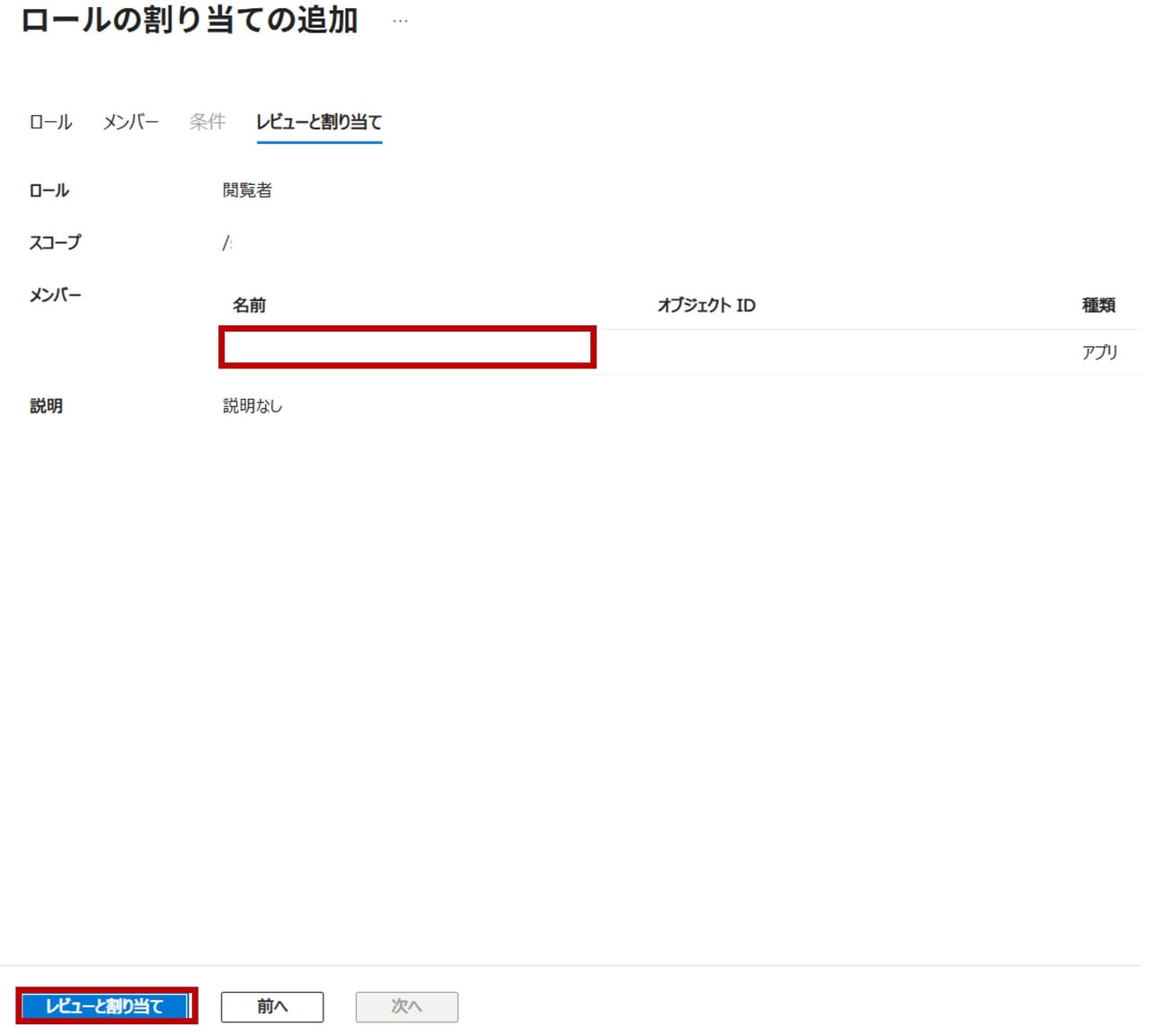Go back with the 前へ button
Screen dimensions: 1150x1036
tap(272, 1006)
